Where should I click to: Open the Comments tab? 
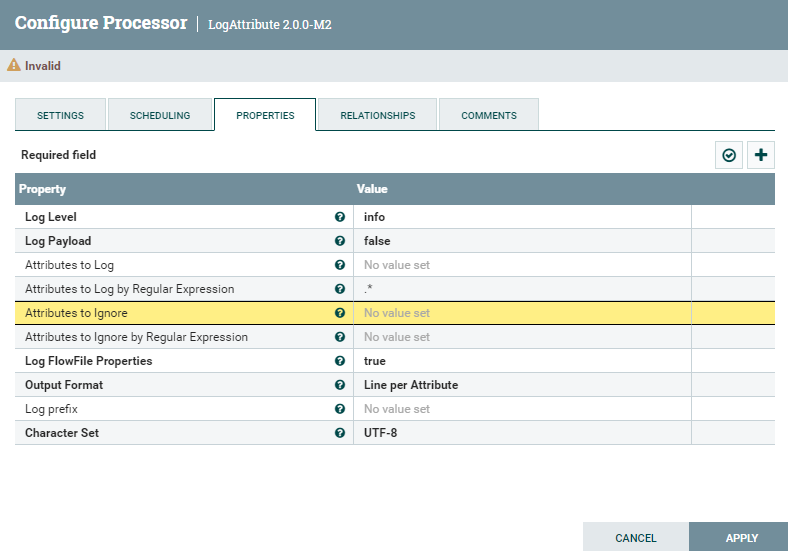489,115
